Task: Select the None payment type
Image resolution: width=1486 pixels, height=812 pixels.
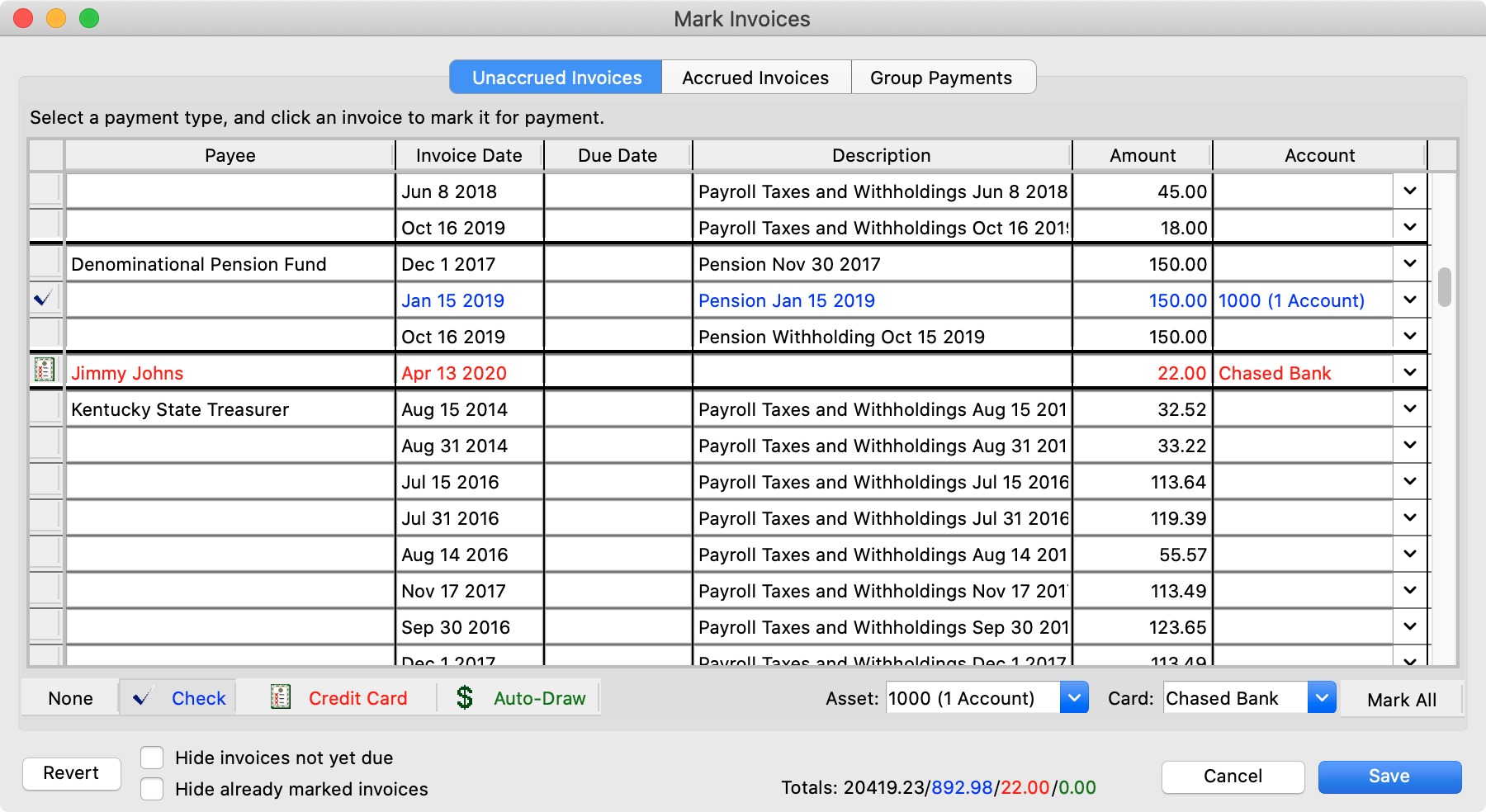Action: click(70, 698)
